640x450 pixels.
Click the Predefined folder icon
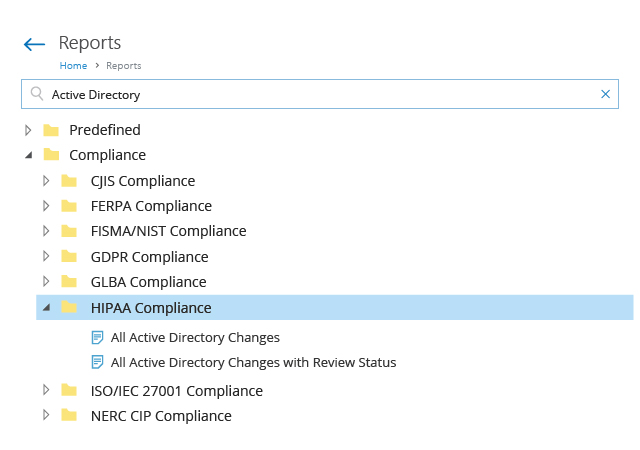pyautogui.click(x=51, y=130)
